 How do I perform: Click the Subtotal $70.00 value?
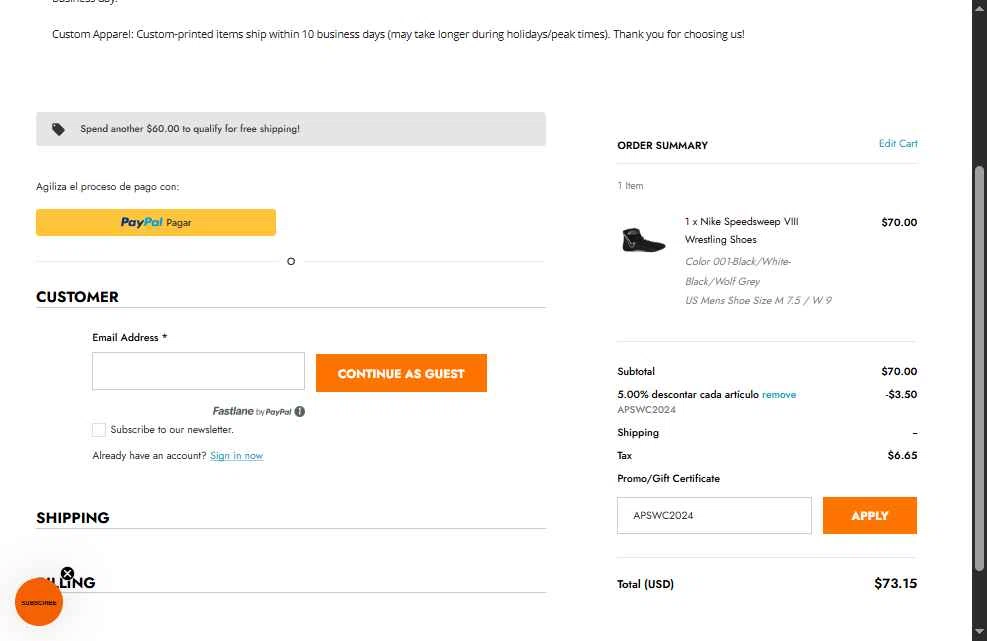pyautogui.click(x=899, y=371)
